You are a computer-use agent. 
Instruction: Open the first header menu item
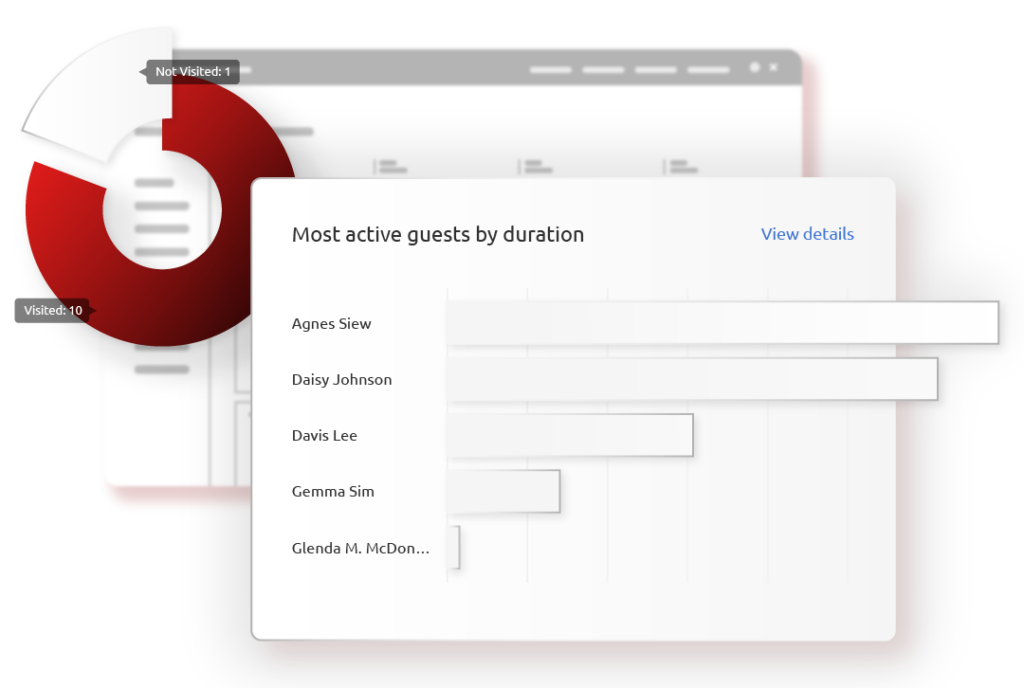click(550, 70)
